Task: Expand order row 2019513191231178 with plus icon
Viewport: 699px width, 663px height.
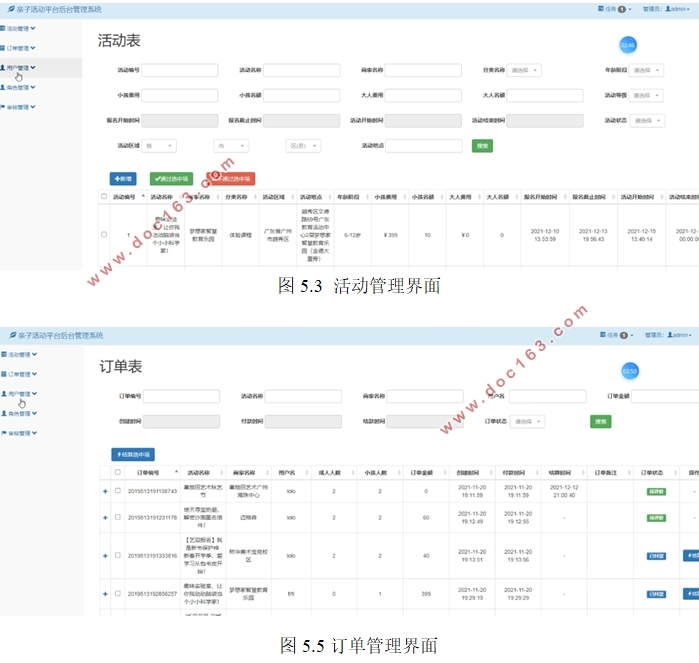Action: [x=105, y=518]
